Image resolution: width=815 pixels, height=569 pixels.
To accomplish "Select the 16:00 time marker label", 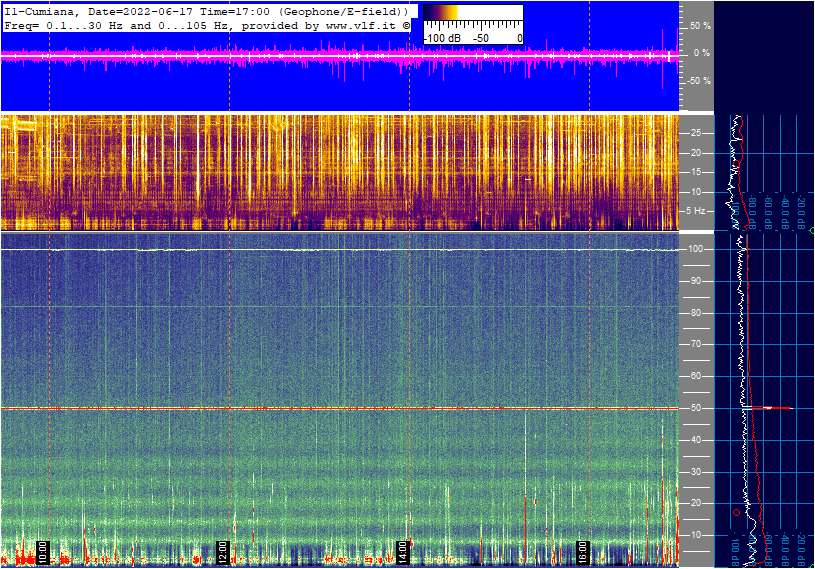I will click(583, 551).
